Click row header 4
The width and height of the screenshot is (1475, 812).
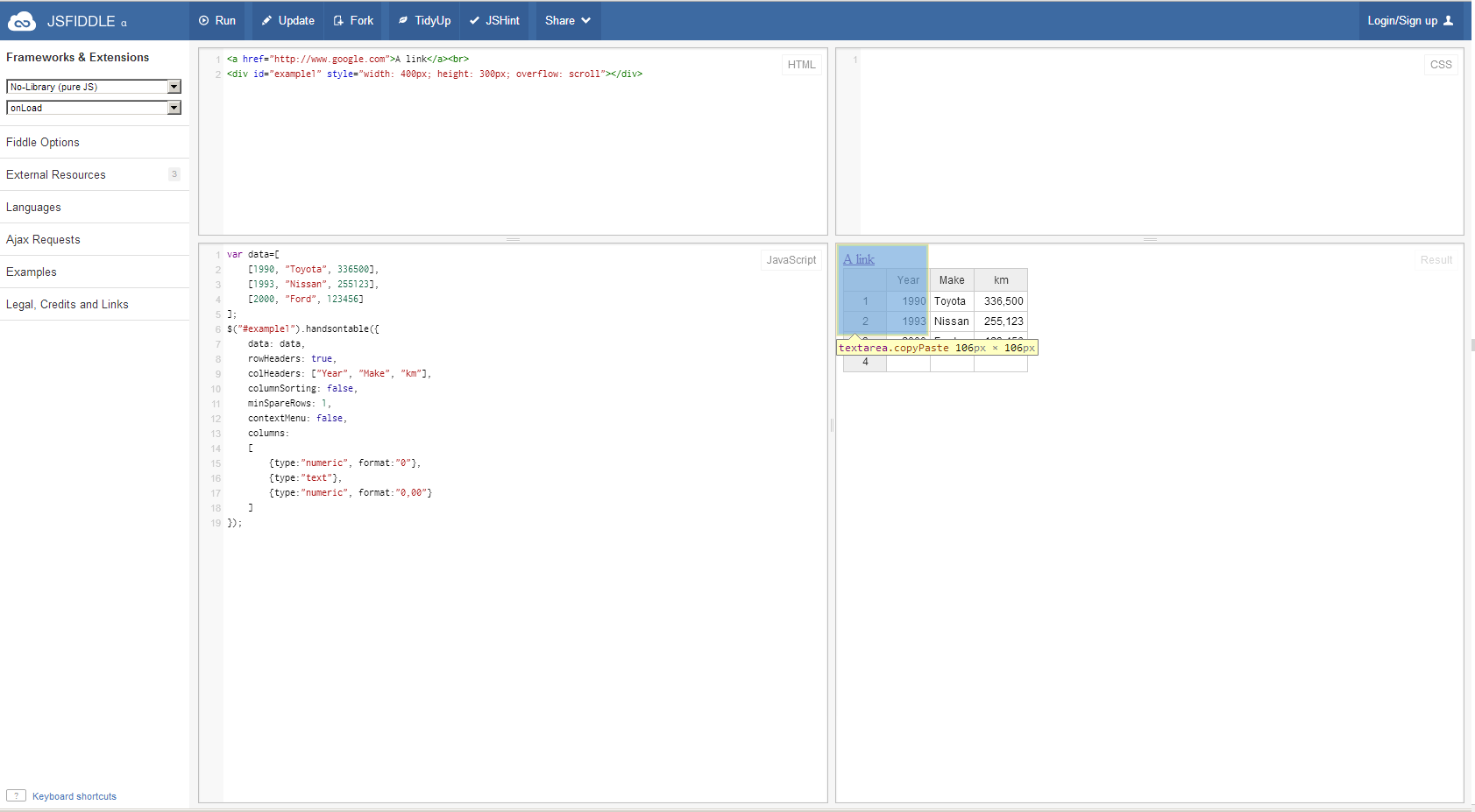tap(865, 362)
